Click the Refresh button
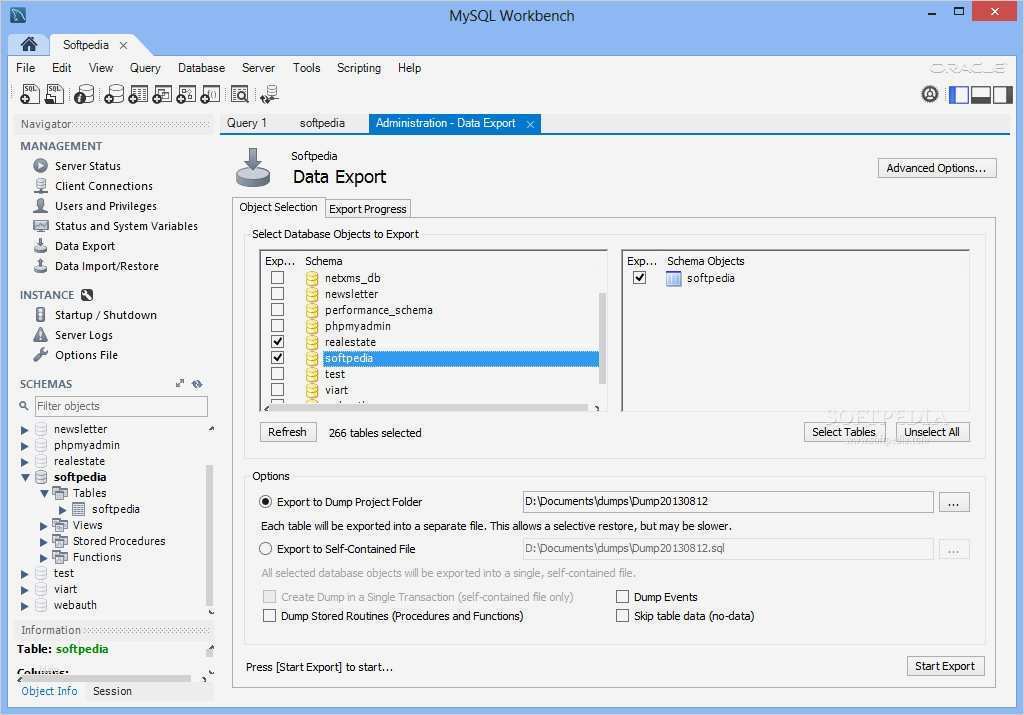1024x715 pixels. (287, 432)
